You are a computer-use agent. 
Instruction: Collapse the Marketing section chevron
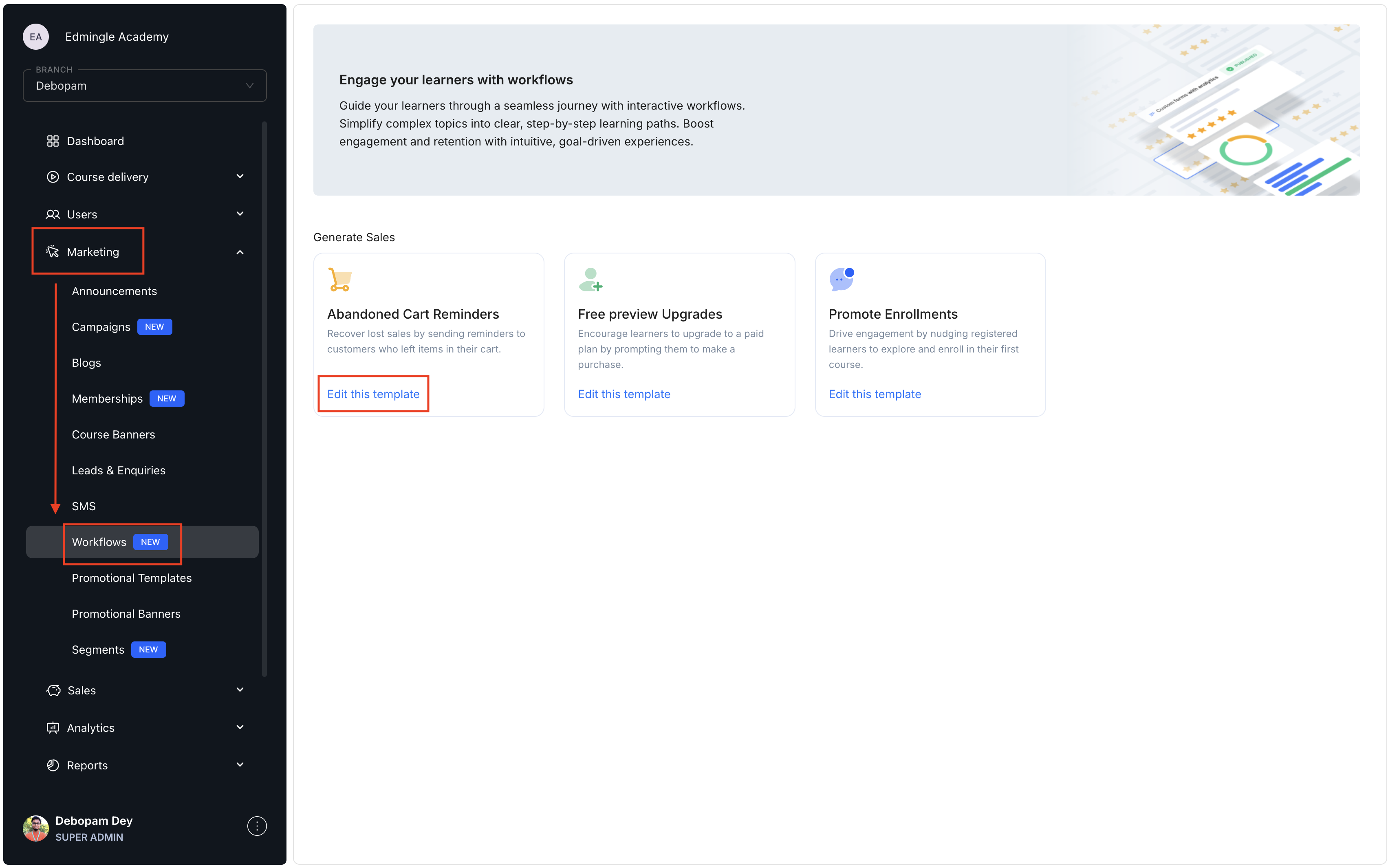point(240,252)
